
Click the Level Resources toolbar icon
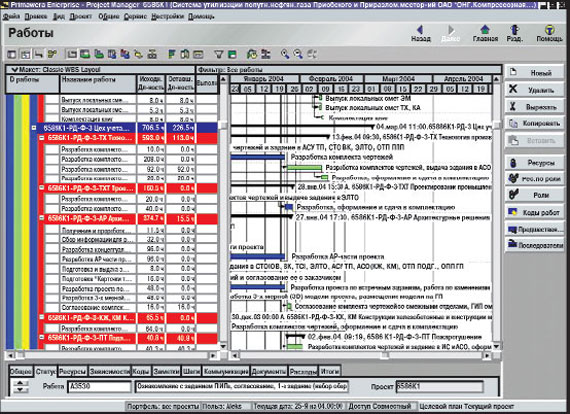(x=266, y=55)
